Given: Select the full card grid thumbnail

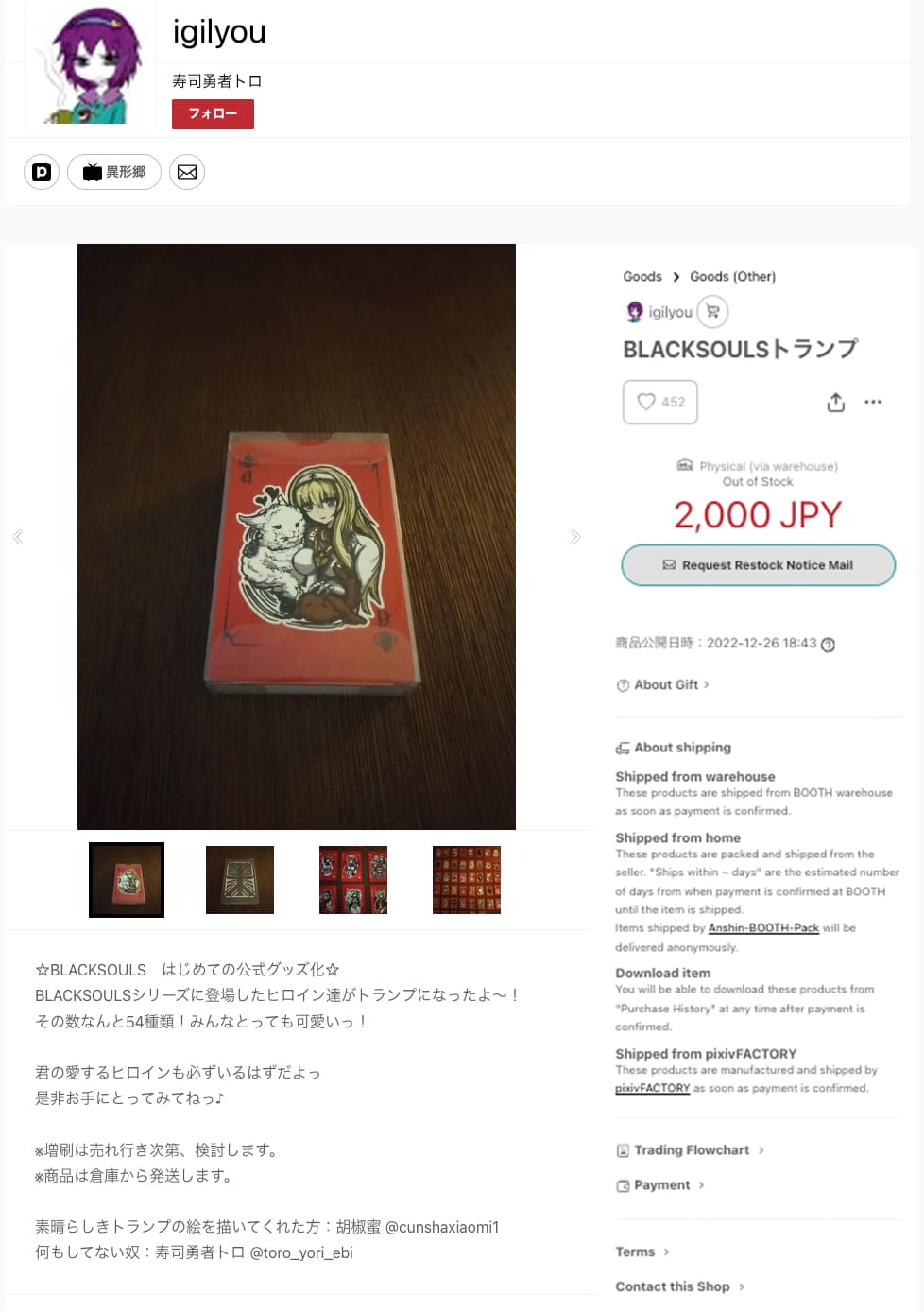Looking at the screenshot, I should (x=467, y=880).
